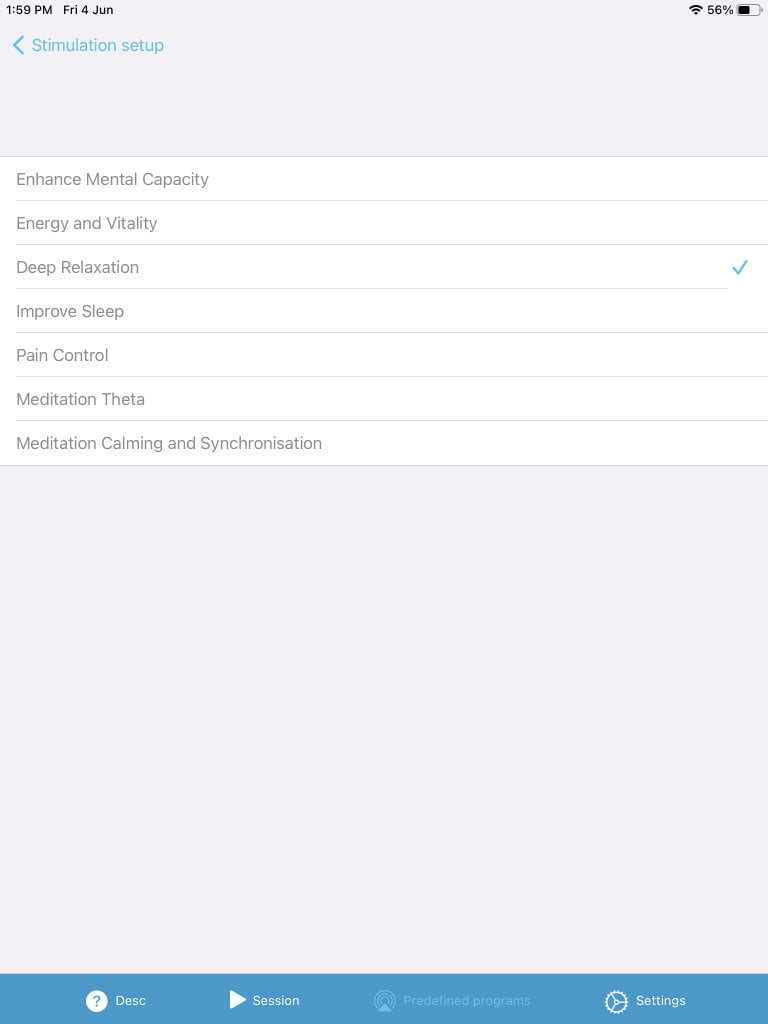Pick the Improve Sleep program
This screenshot has width=768, height=1024.
click(70, 311)
